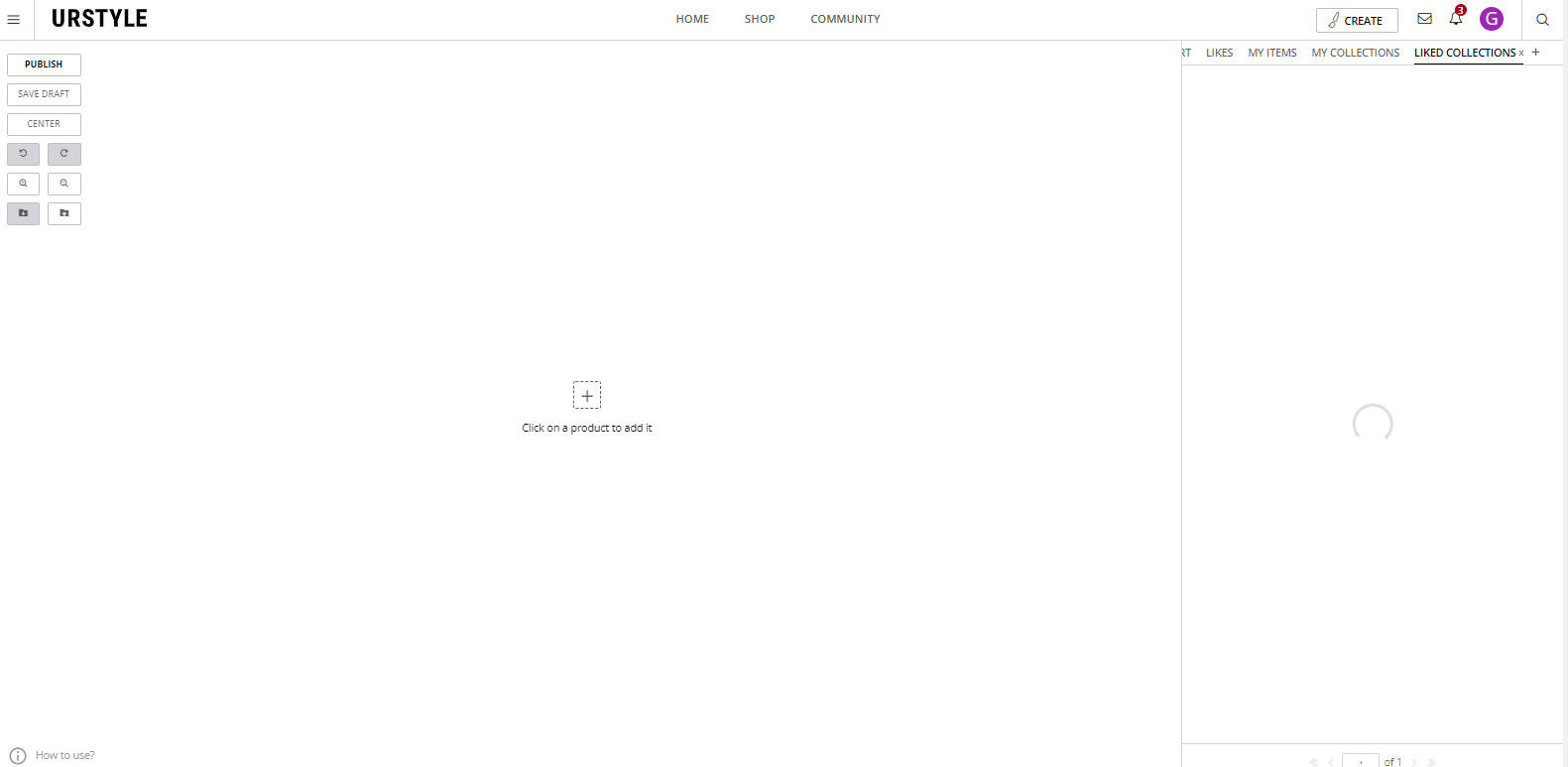The width and height of the screenshot is (1568, 767).
Task: Click the folder with up arrow
Action: [64, 213]
